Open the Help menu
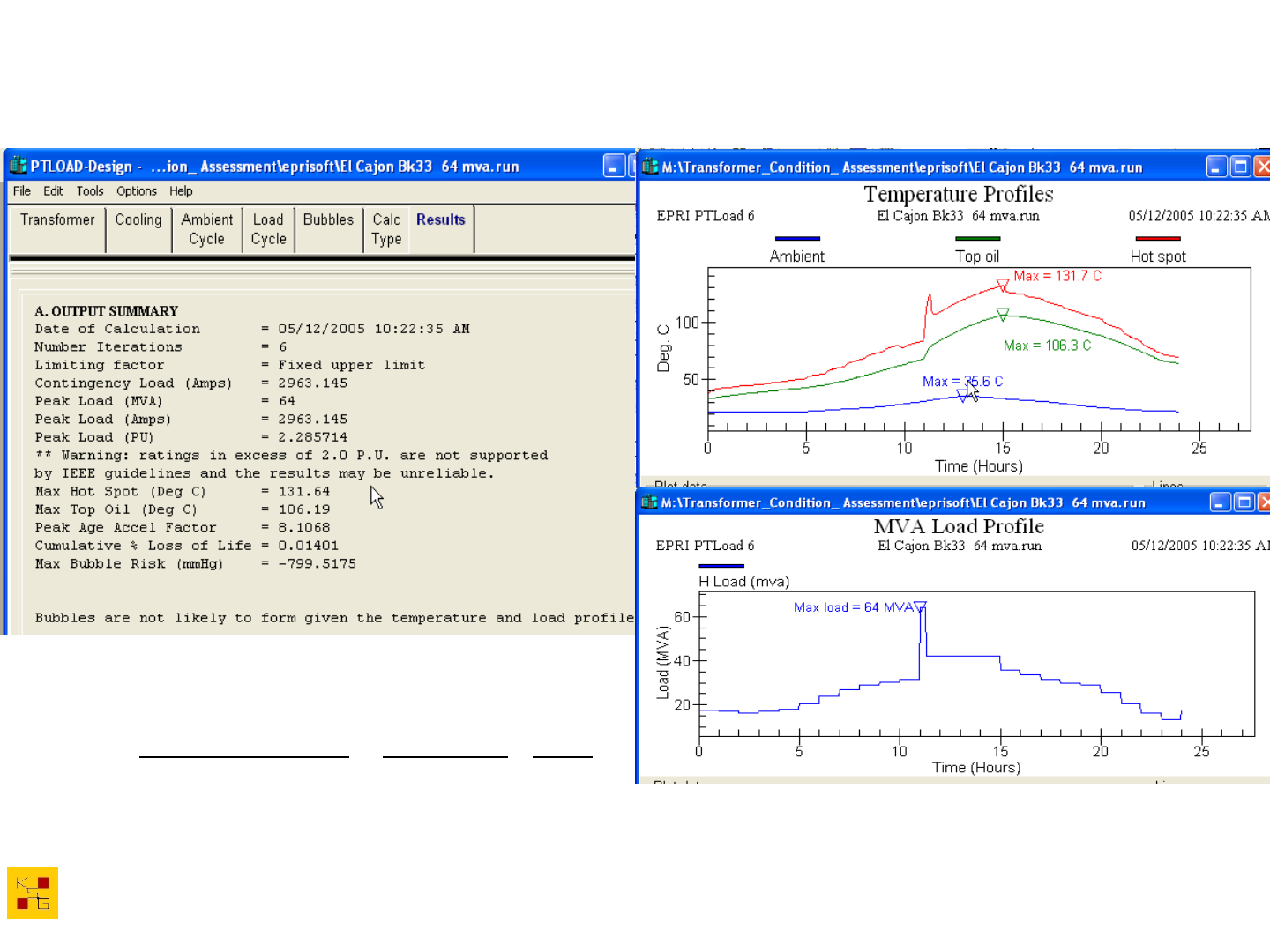The width and height of the screenshot is (1270, 952). click(x=181, y=191)
